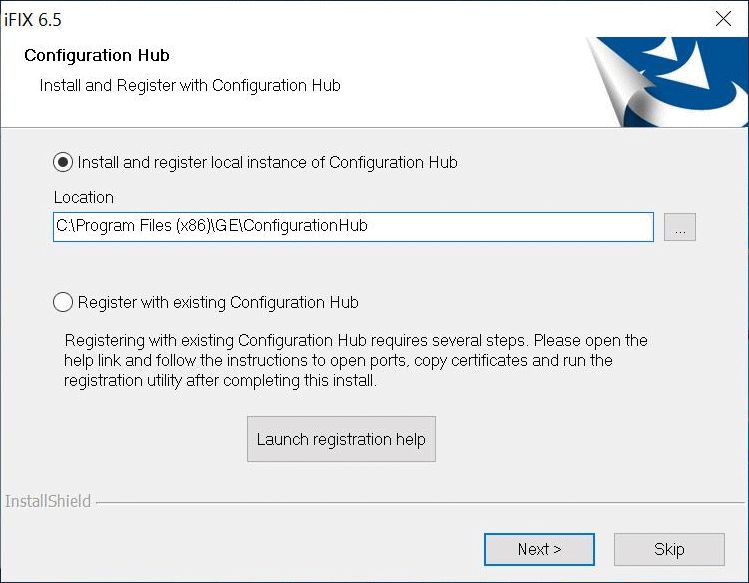The height and width of the screenshot is (583, 749).
Task: Click the 'Configuration Hub' heading text
Action: coord(97,55)
